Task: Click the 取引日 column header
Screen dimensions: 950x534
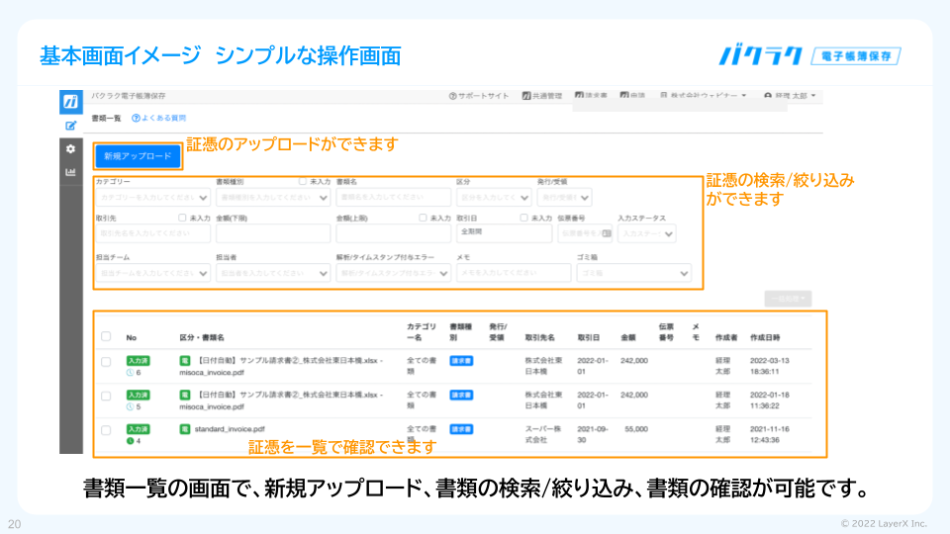Action: (588, 338)
